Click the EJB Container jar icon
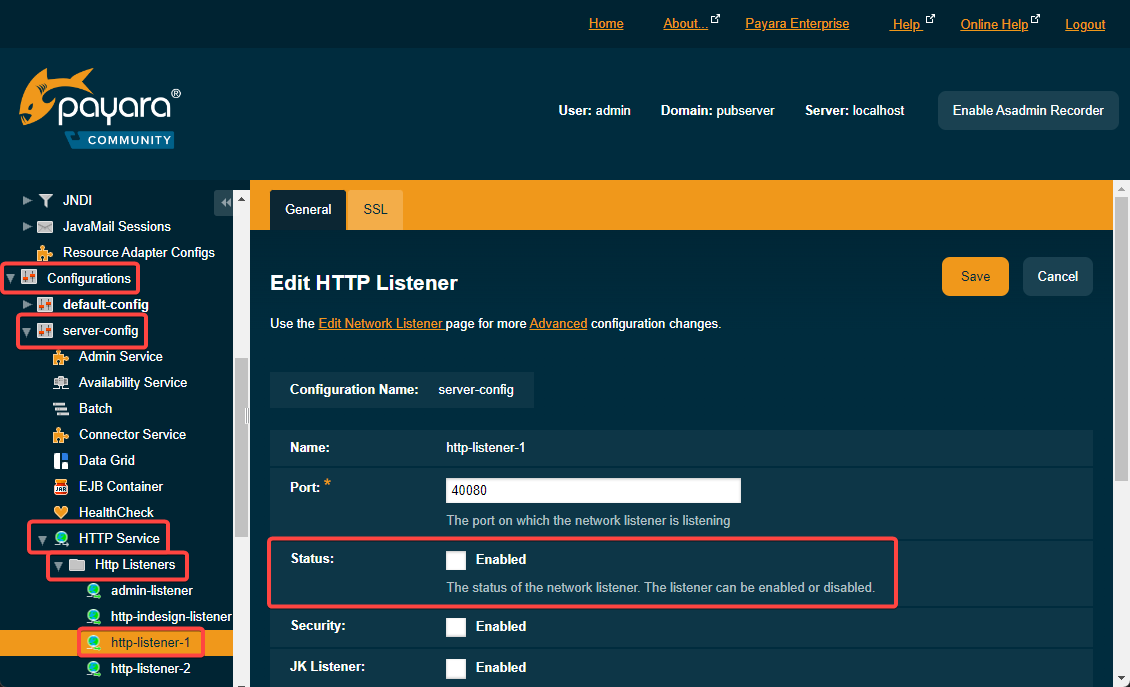Image resolution: width=1130 pixels, height=687 pixels. pyautogui.click(x=61, y=487)
